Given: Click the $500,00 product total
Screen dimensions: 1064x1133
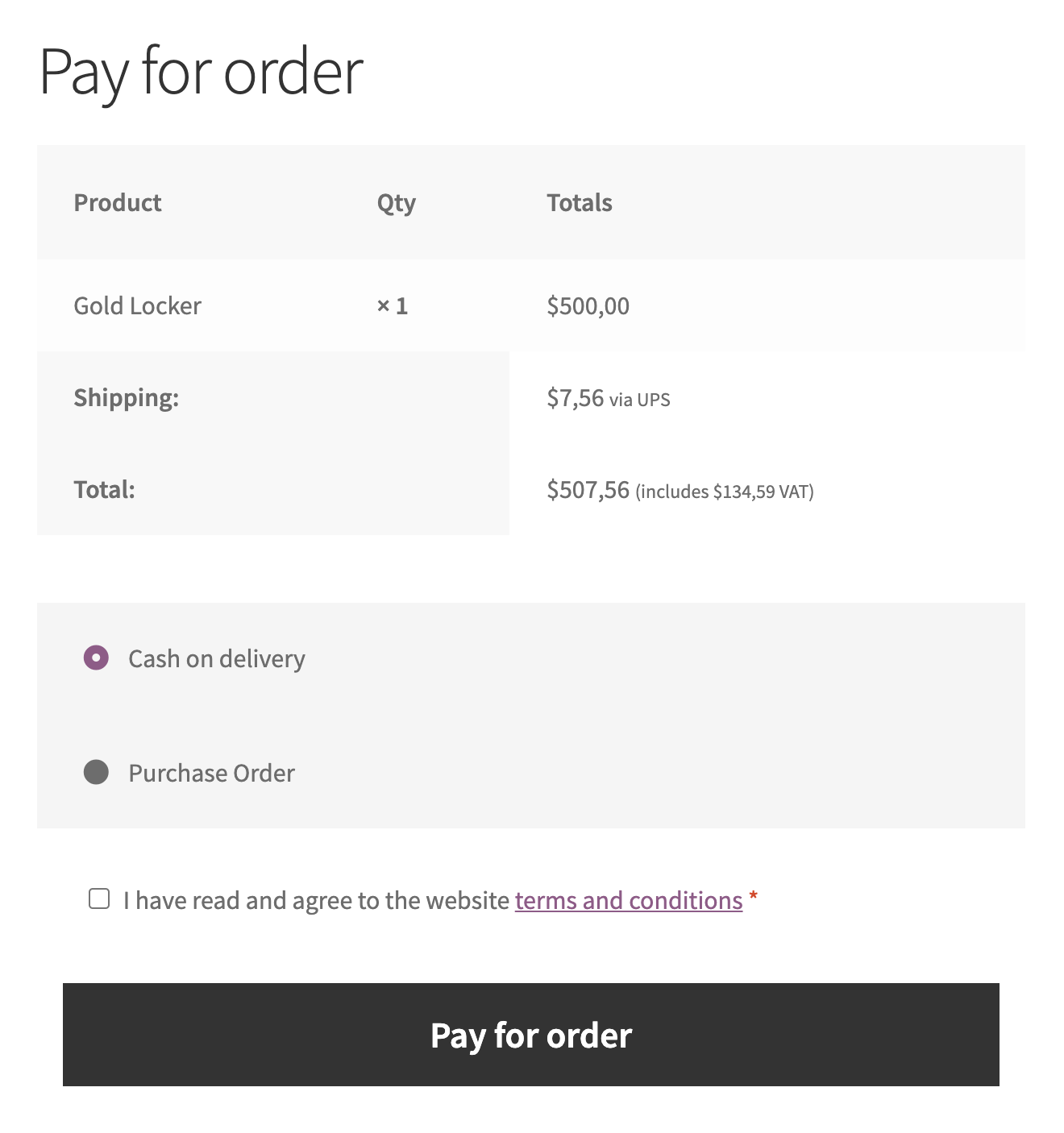Looking at the screenshot, I should [x=588, y=306].
